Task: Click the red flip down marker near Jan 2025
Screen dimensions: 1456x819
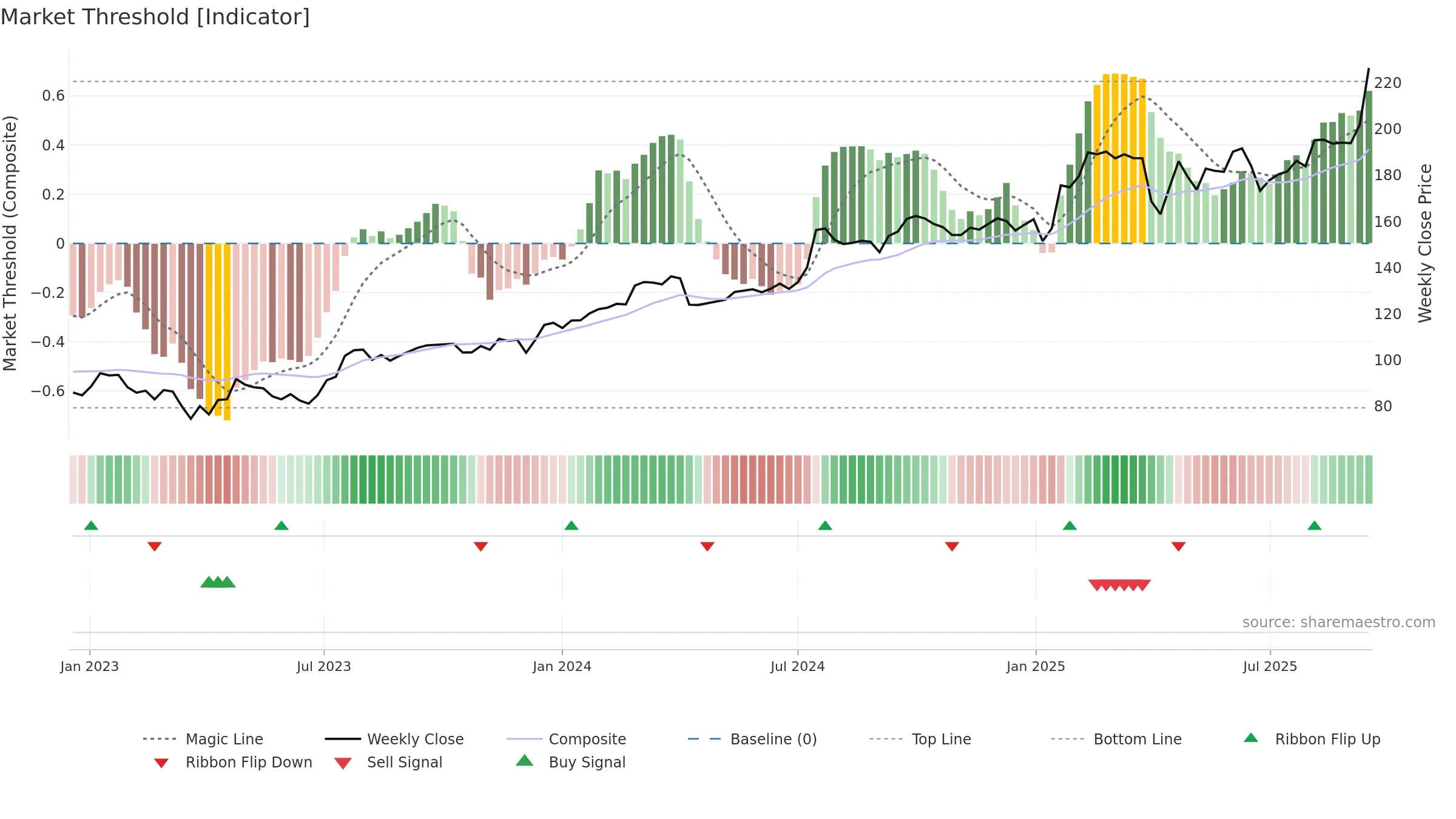Action: tap(952, 547)
